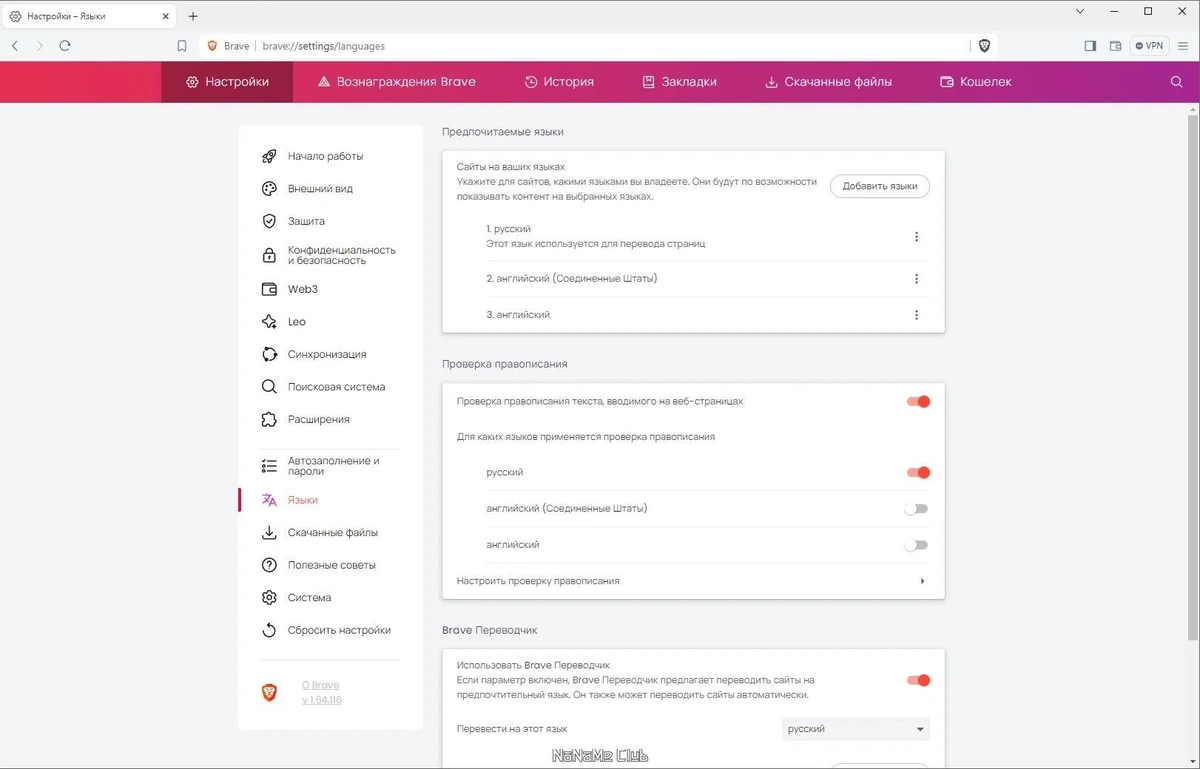Select the Защита sidebar text label
The height and width of the screenshot is (769, 1200).
pos(306,221)
